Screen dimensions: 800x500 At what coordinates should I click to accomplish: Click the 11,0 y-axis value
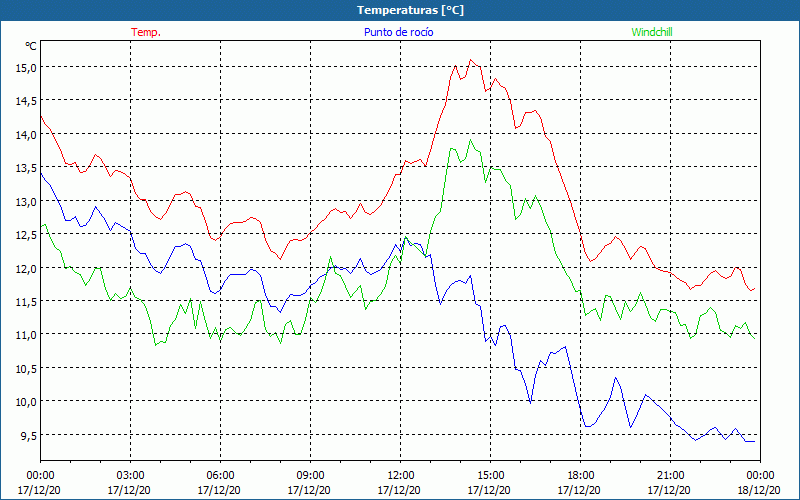click(x=27, y=335)
